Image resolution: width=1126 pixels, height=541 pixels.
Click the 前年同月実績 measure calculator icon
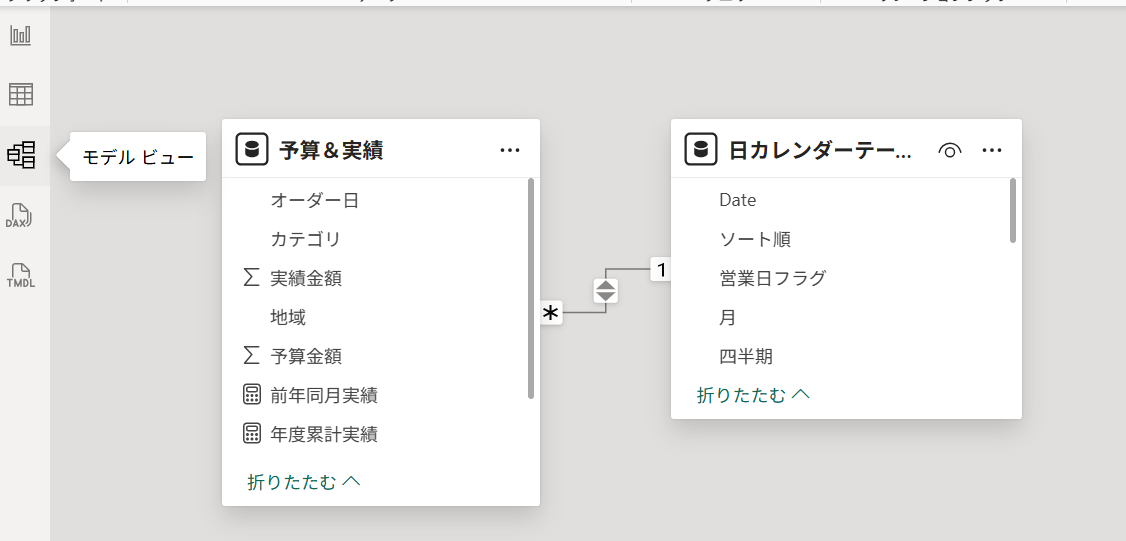coord(252,395)
